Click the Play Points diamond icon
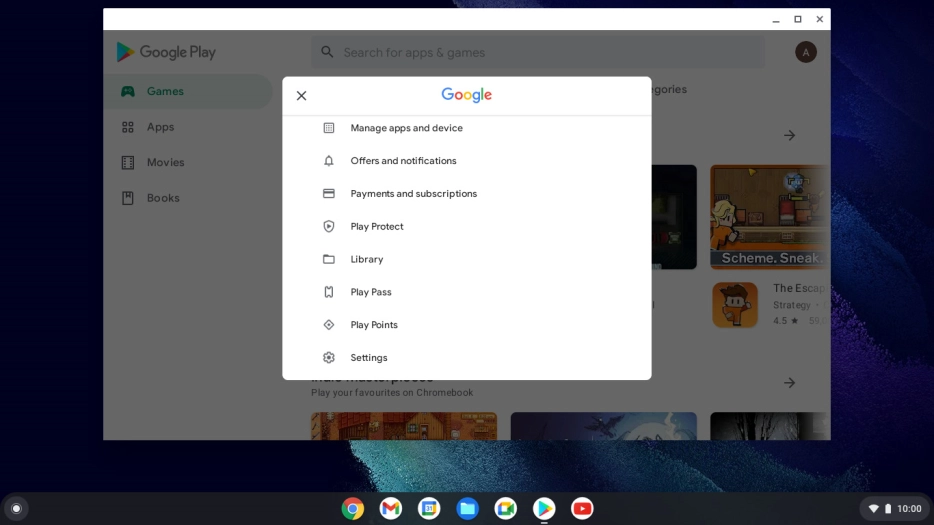The image size is (934, 525). pos(329,325)
